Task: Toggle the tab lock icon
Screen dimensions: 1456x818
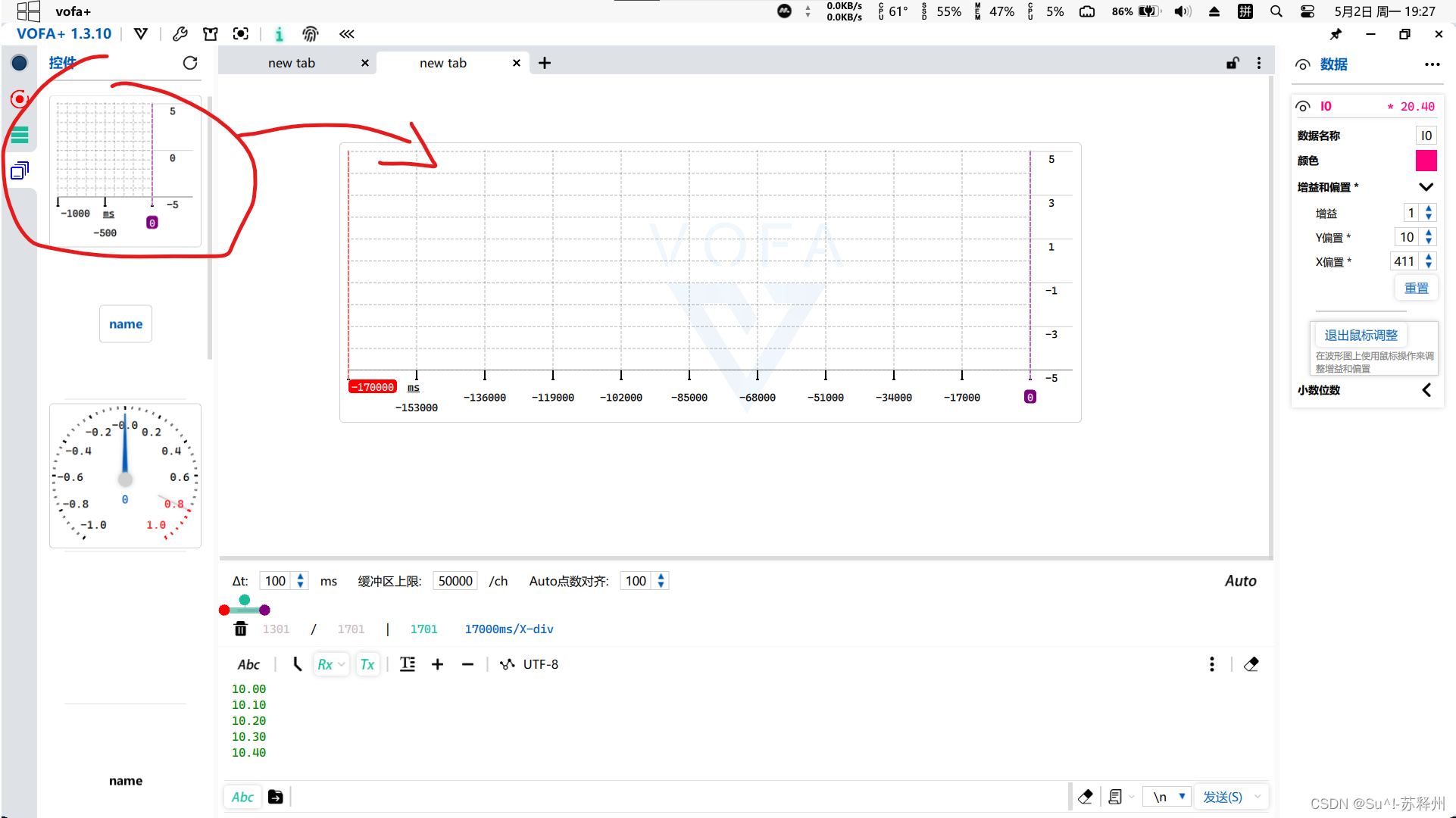Action: (1233, 63)
